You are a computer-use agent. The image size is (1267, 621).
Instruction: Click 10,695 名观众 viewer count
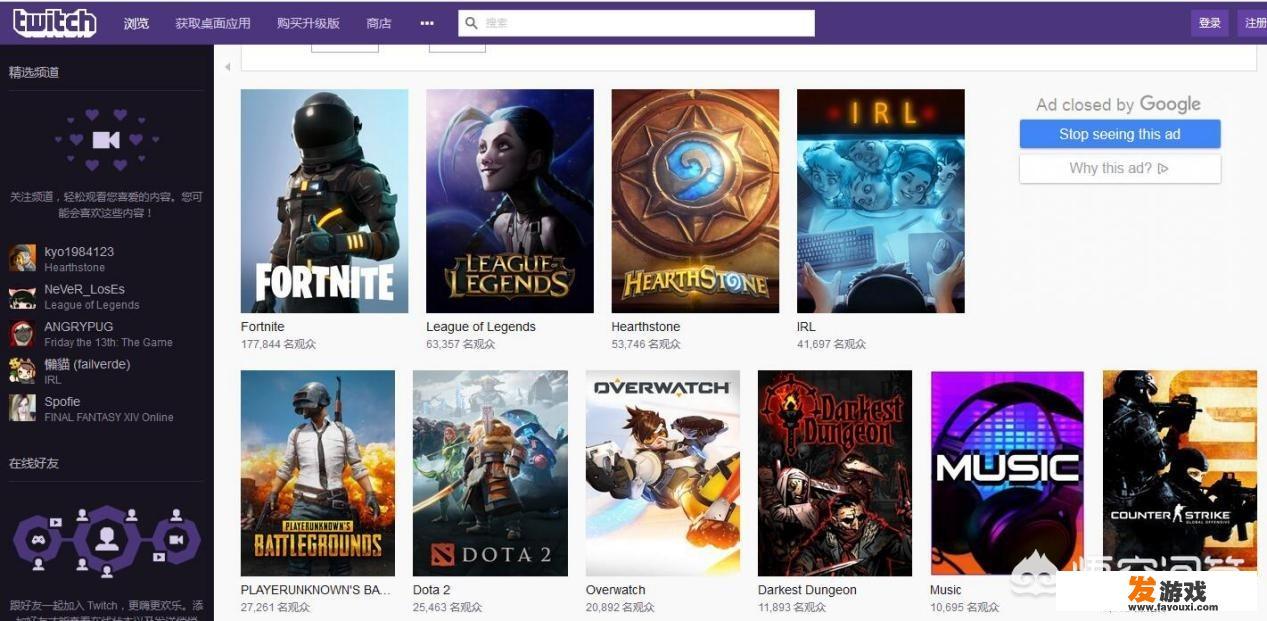pyautogui.click(x=965, y=607)
